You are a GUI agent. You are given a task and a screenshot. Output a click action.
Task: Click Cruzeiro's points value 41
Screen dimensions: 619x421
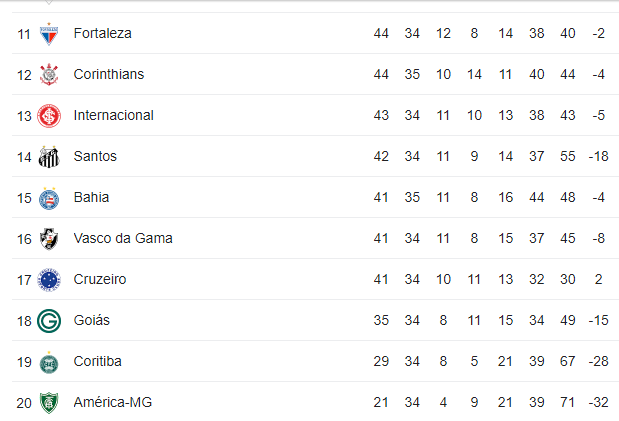coord(381,280)
